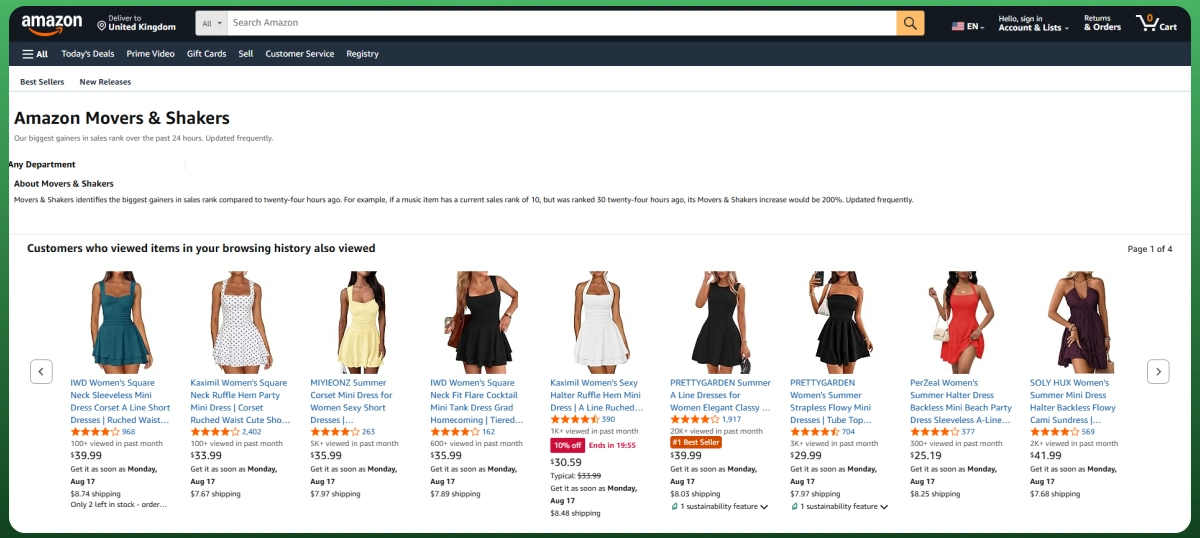Open Returns & Orders
The width and height of the screenshot is (1200, 538).
click(1102, 23)
